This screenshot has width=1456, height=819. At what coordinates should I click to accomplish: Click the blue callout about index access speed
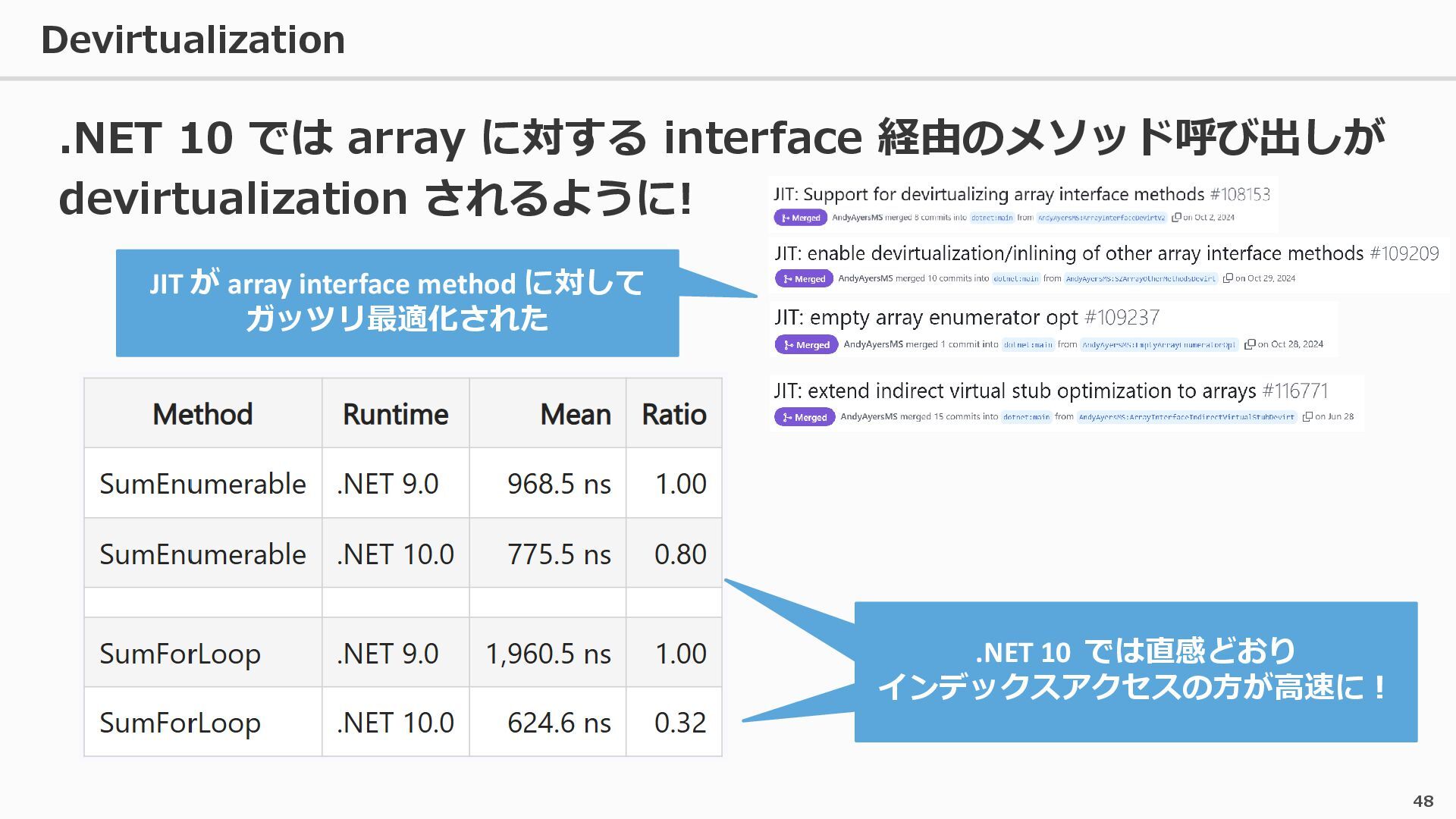point(1135,671)
